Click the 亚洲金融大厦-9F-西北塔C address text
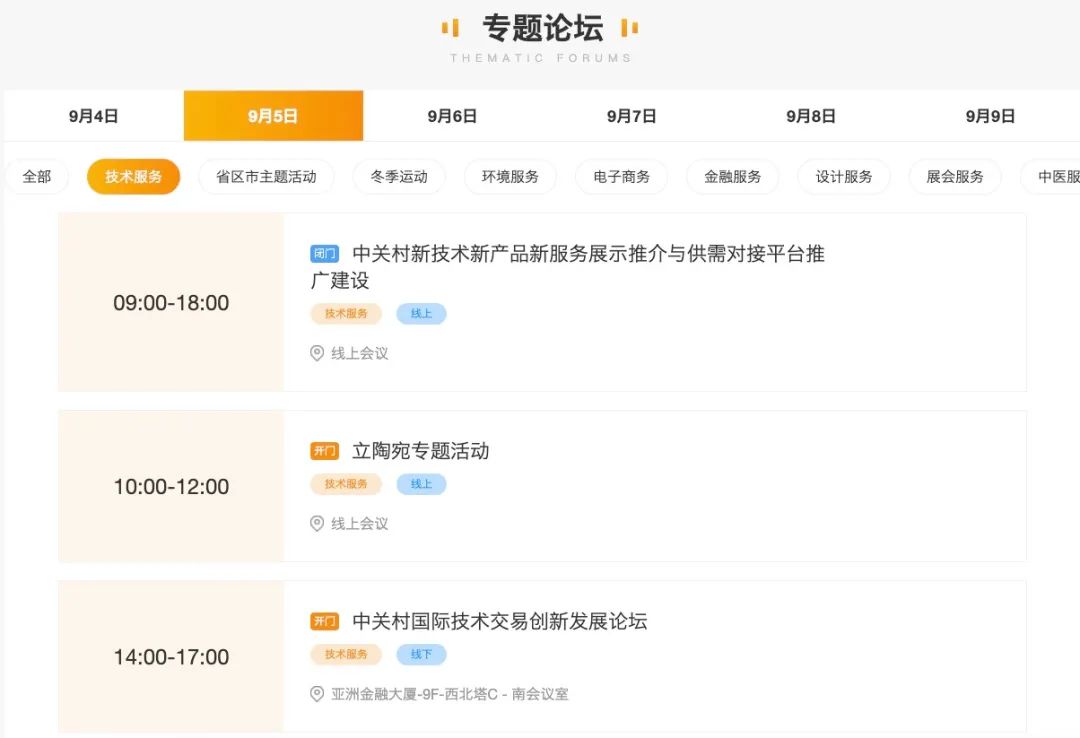1080x738 pixels. 450,693
